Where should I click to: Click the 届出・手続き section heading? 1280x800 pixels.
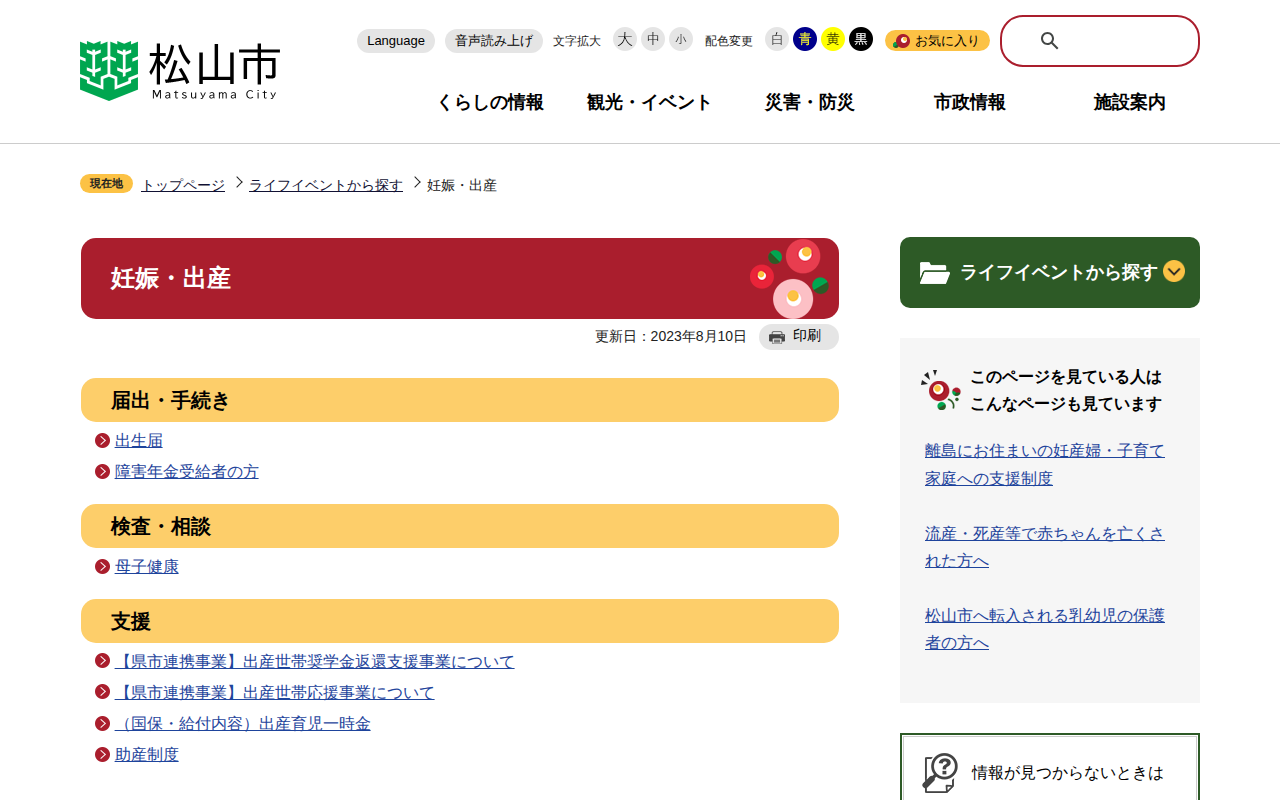pyautogui.click(x=460, y=400)
